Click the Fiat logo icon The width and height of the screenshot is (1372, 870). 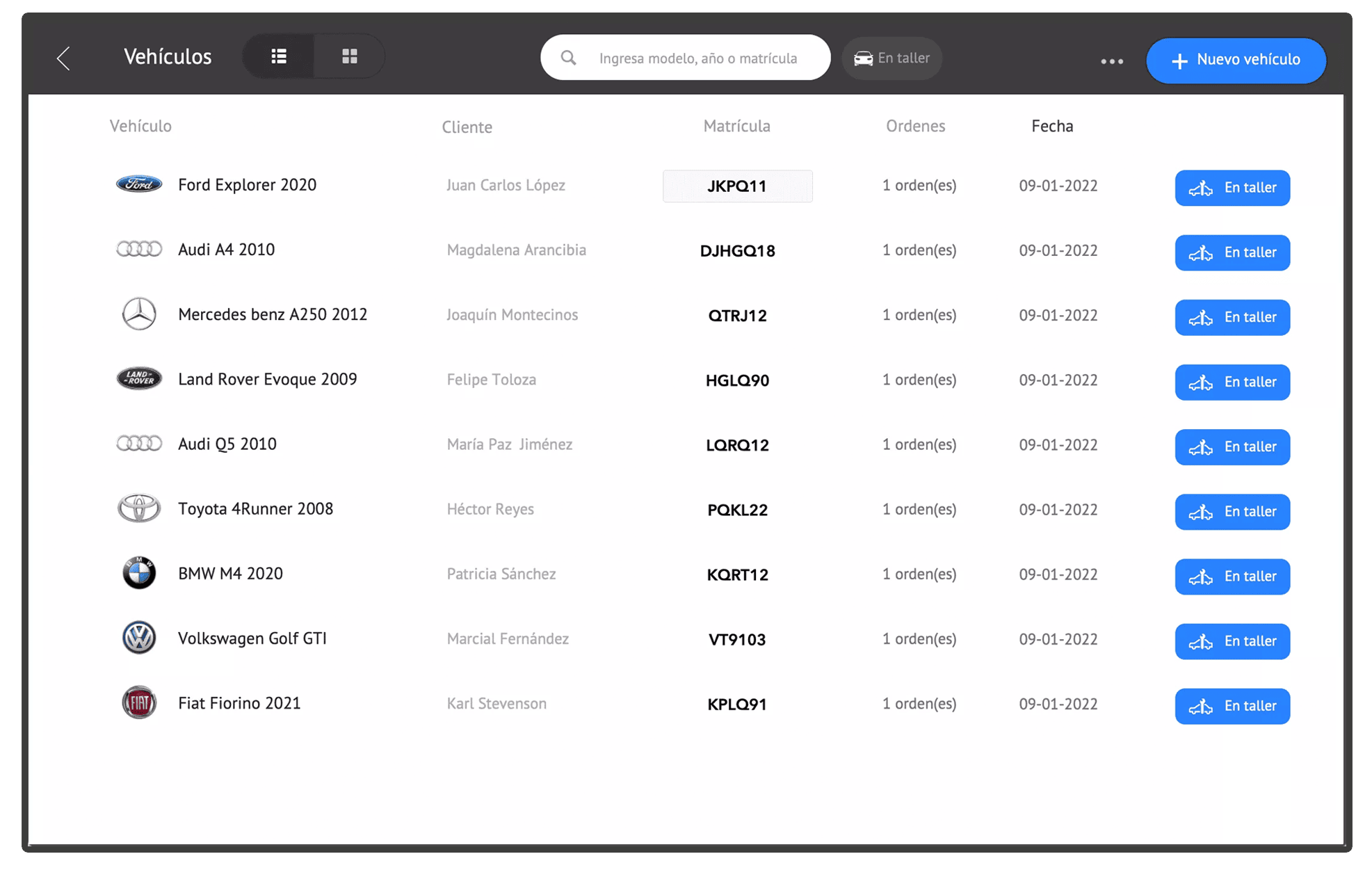click(x=139, y=702)
